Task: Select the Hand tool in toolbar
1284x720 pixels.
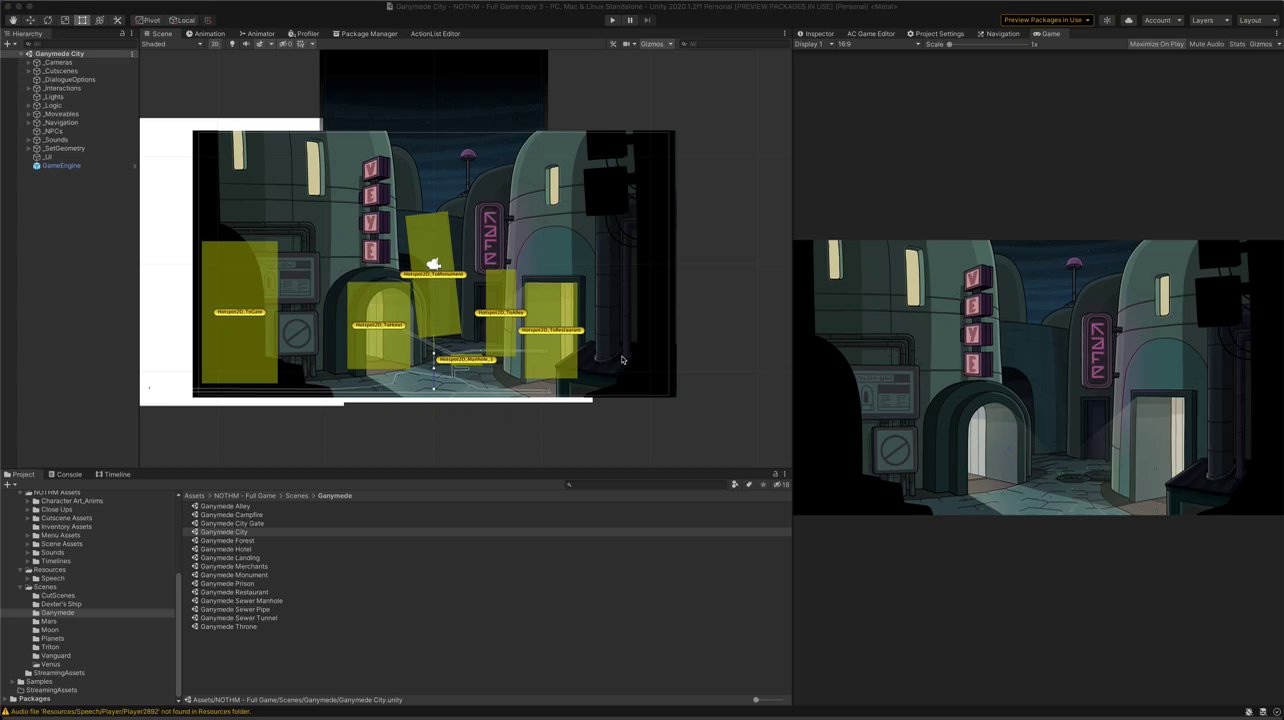Action: [x=13, y=20]
